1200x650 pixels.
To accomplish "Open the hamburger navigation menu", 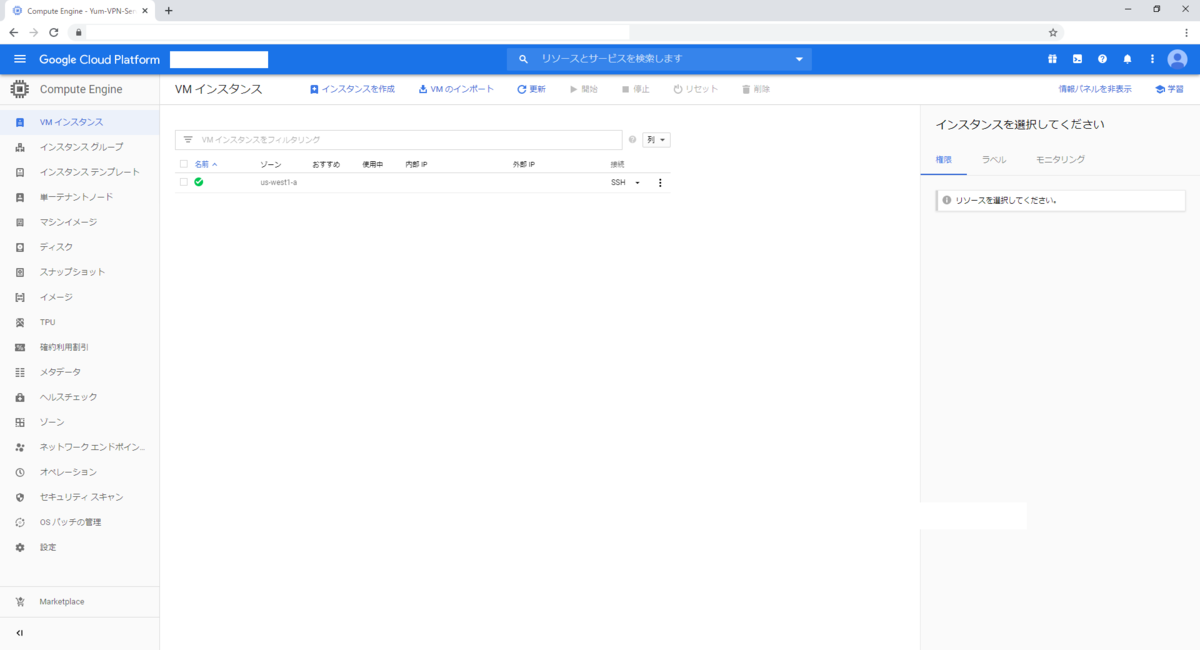I will pos(20,59).
